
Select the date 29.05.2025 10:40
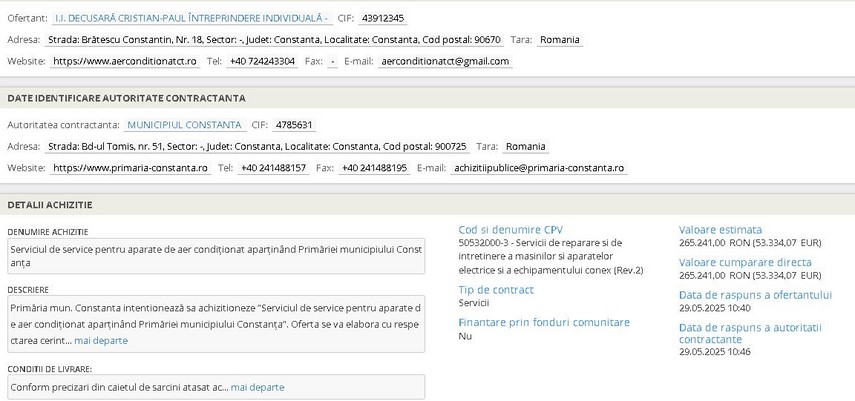(714, 308)
